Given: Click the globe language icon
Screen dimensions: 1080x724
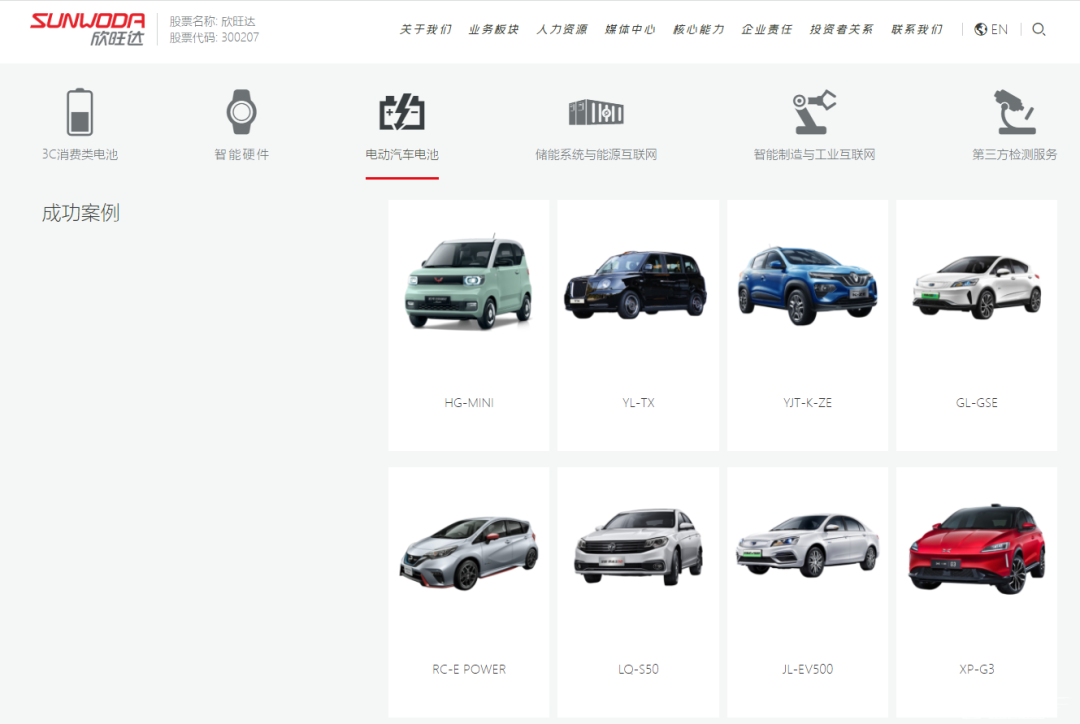Looking at the screenshot, I should [x=981, y=29].
